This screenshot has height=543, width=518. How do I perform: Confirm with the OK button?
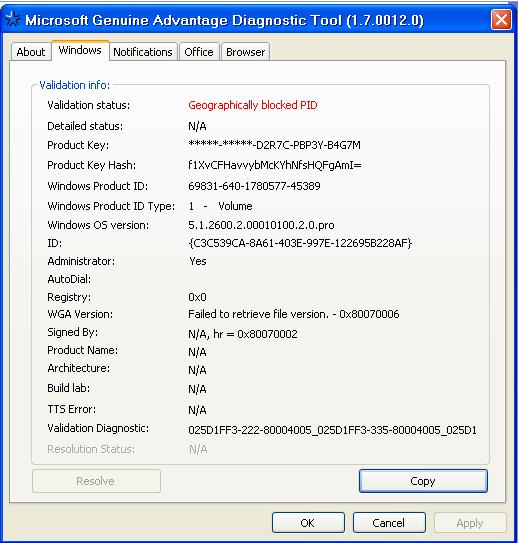click(308, 523)
